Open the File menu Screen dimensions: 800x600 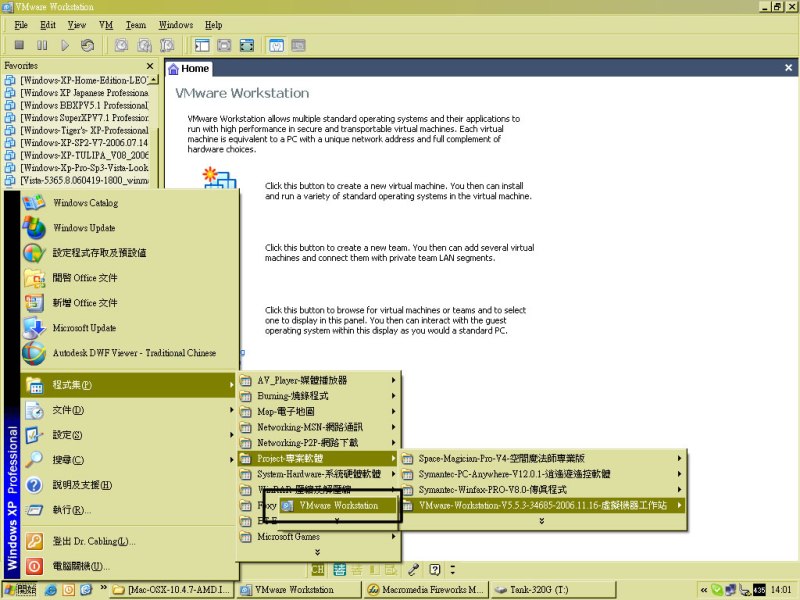pyautogui.click(x=21, y=25)
